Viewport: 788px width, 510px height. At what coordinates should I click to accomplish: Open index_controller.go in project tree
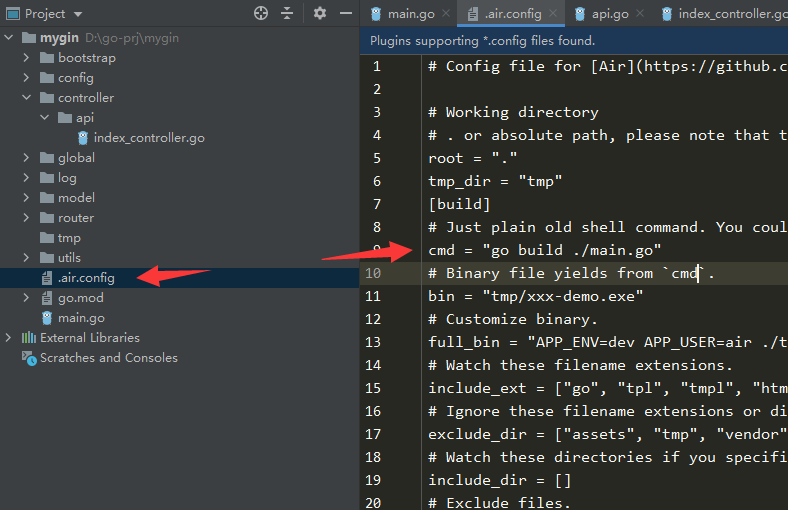pyautogui.click(x=149, y=138)
